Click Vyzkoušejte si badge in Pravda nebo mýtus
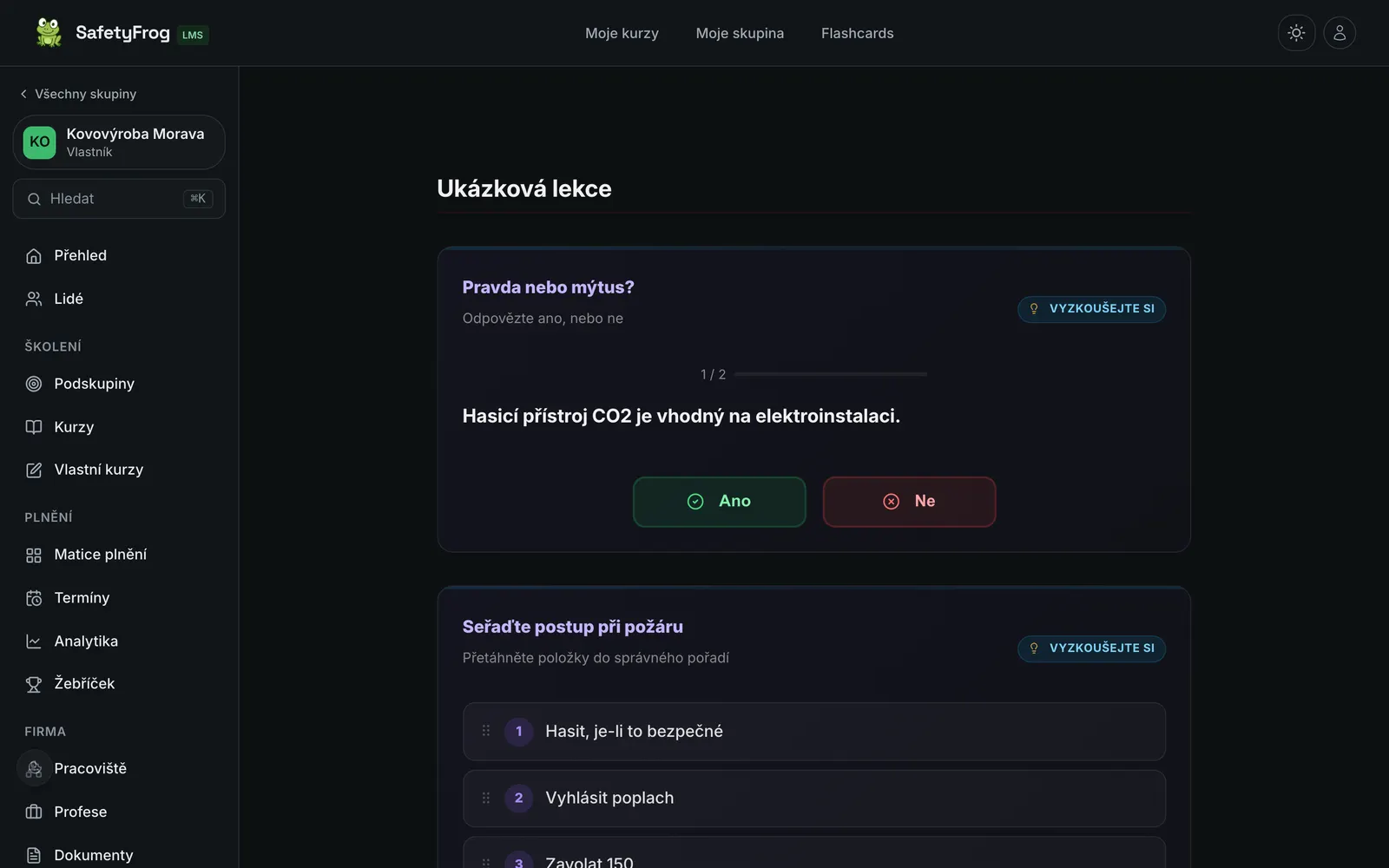 coord(1091,309)
